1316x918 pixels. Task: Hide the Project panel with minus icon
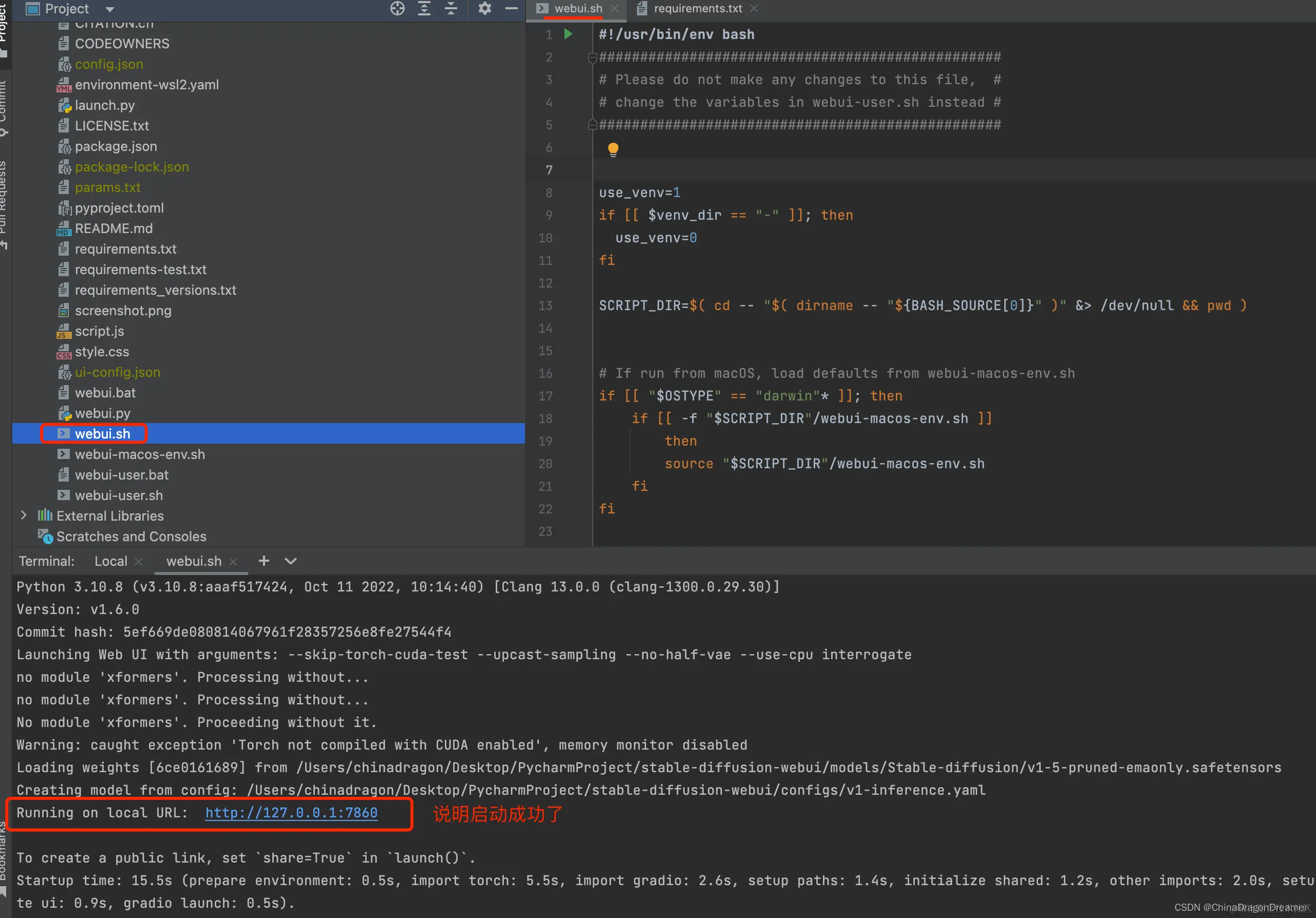[511, 9]
